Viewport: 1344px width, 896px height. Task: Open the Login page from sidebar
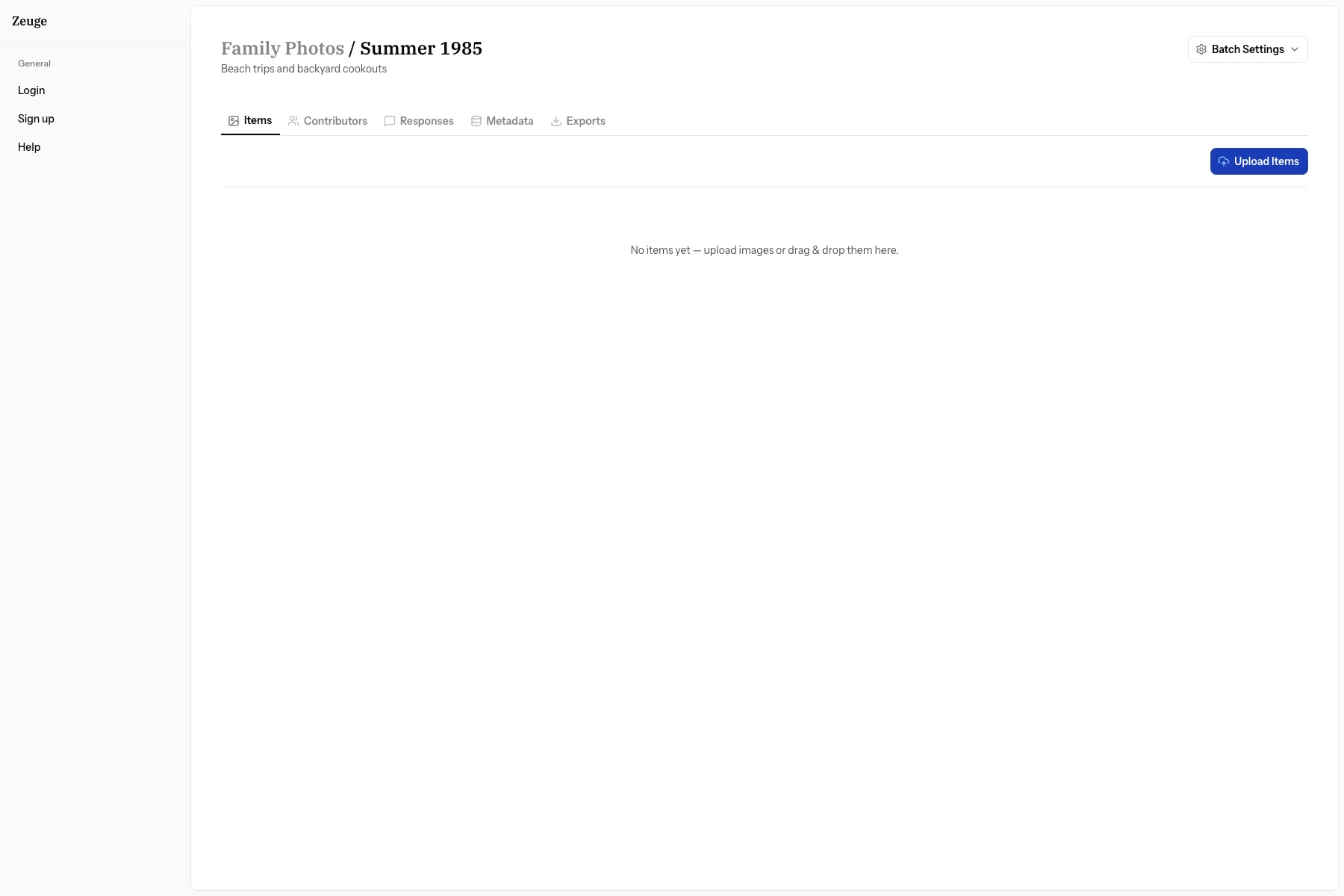[x=31, y=90]
